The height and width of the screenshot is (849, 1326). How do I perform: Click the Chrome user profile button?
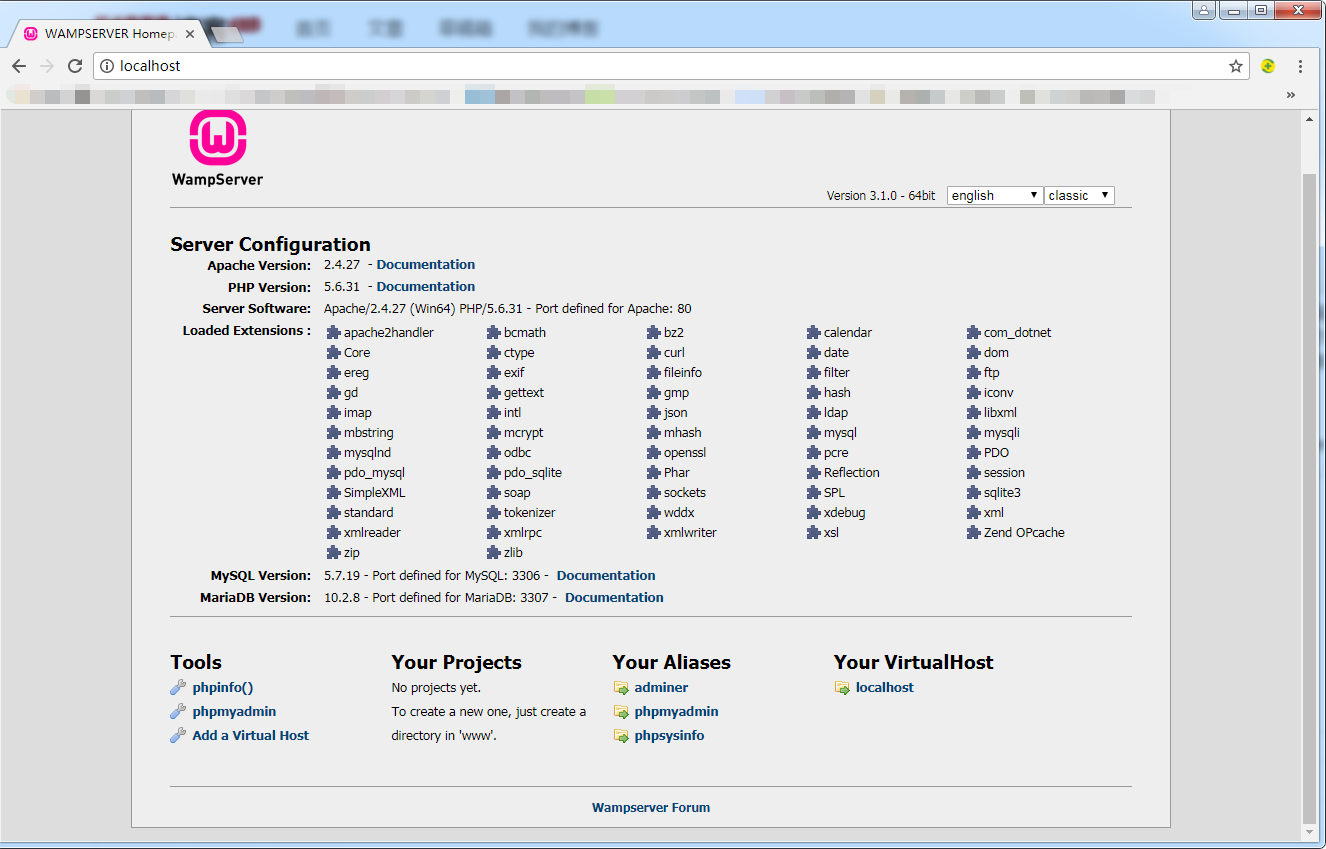pos(1203,10)
